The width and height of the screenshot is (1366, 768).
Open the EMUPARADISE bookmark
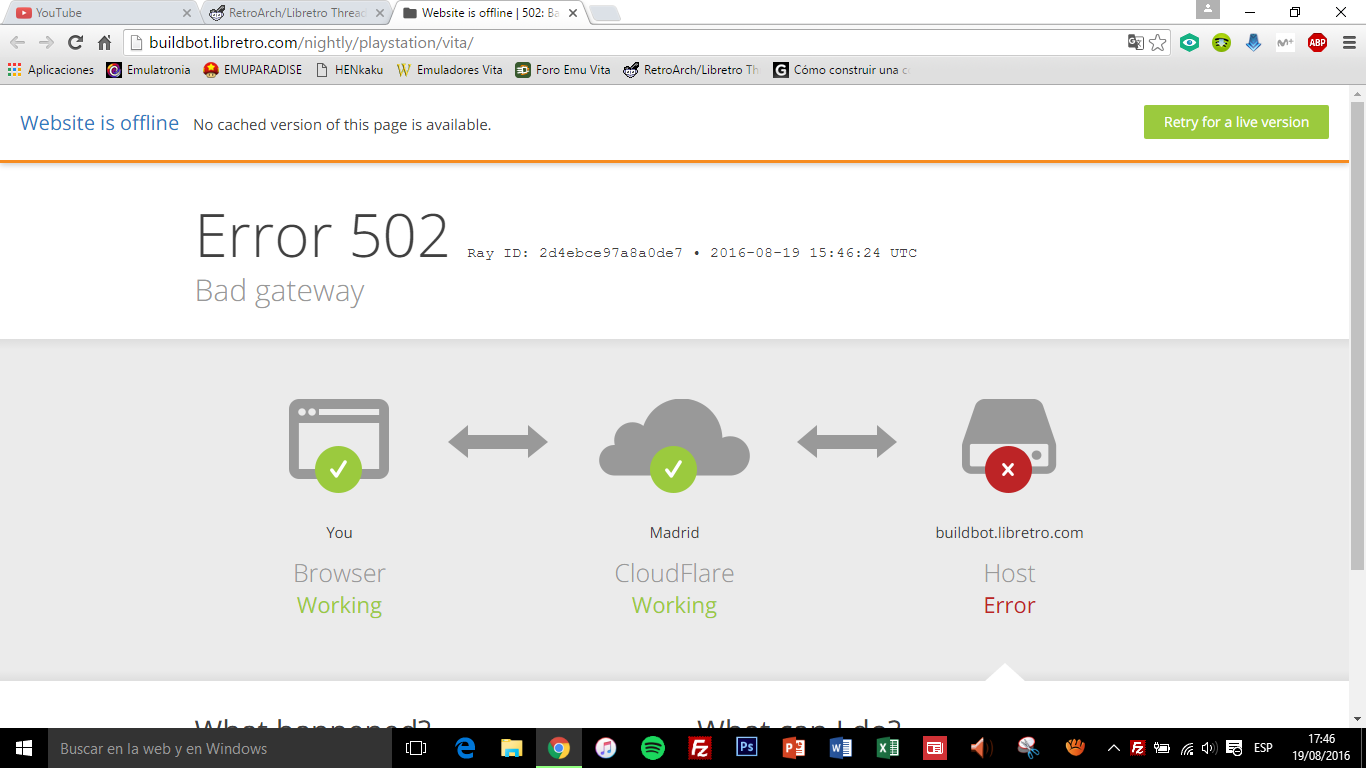[x=253, y=70]
